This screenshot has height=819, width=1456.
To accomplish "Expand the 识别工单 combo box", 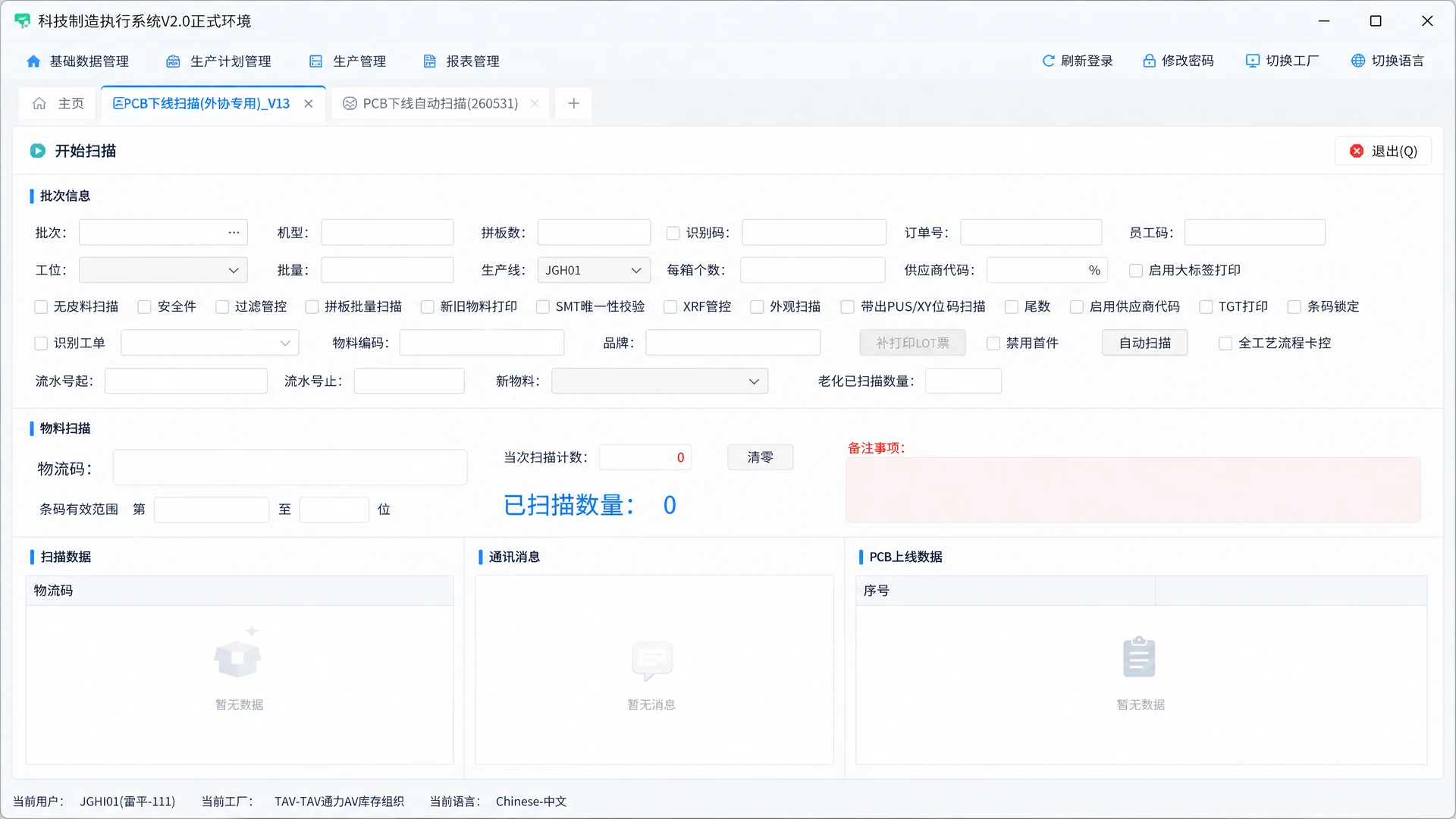I will [210, 343].
